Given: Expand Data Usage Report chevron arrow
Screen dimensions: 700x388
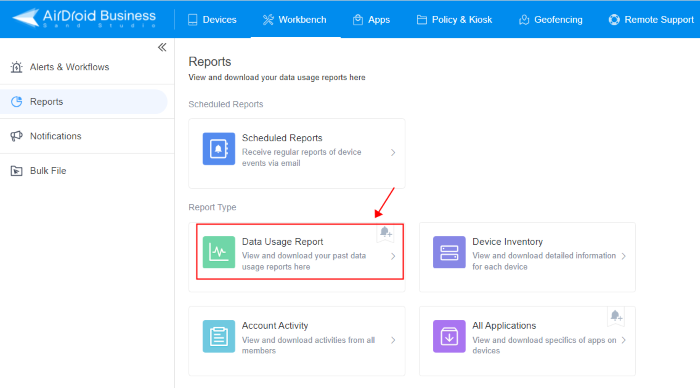Looking at the screenshot, I should click(393, 256).
